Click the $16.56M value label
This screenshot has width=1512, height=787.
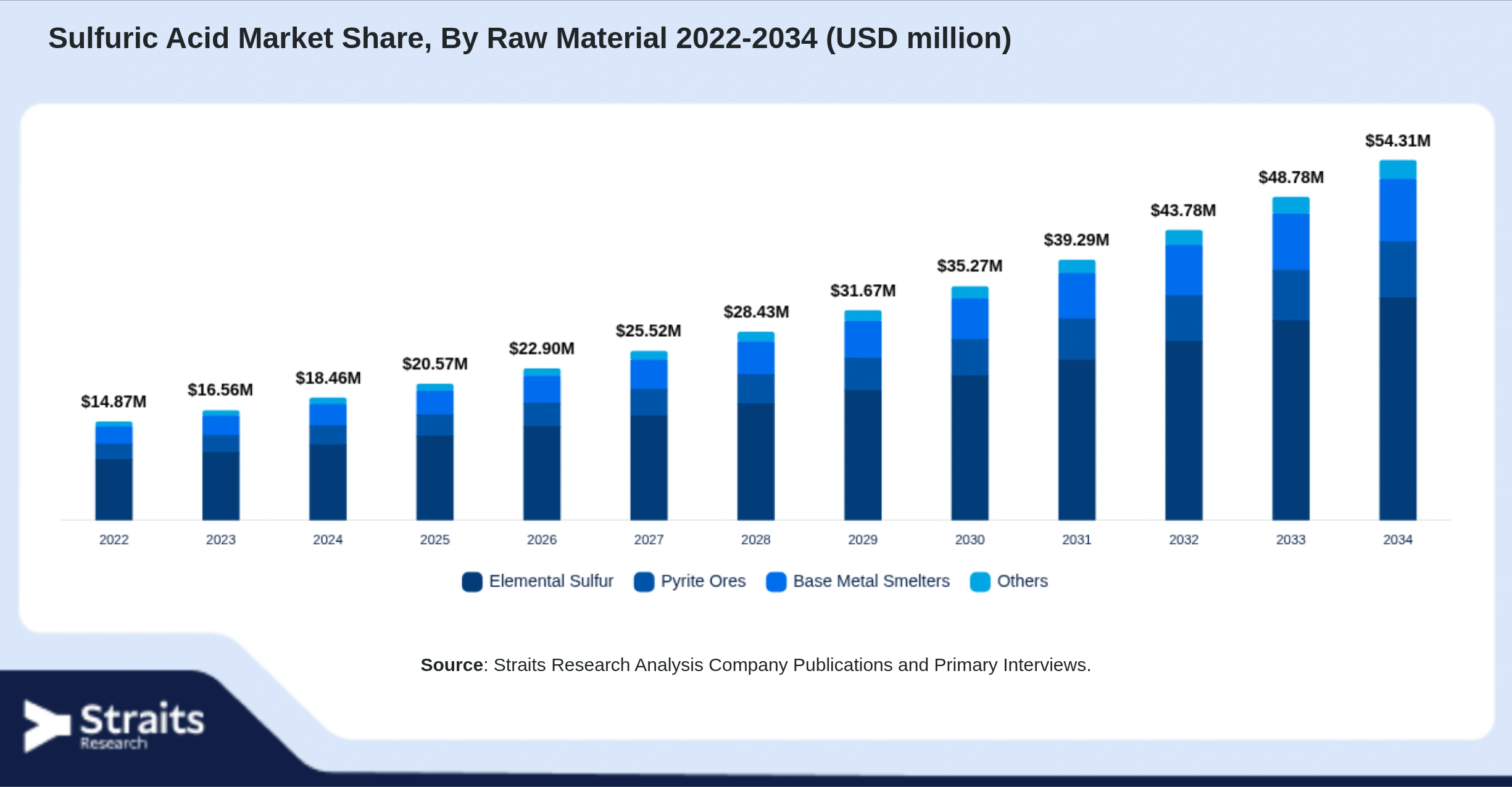(220, 390)
